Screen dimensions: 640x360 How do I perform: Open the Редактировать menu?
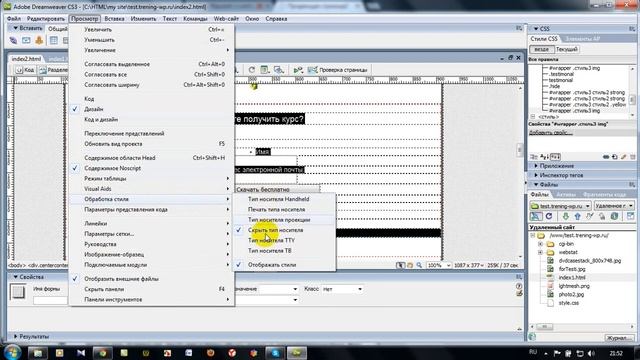(46, 18)
